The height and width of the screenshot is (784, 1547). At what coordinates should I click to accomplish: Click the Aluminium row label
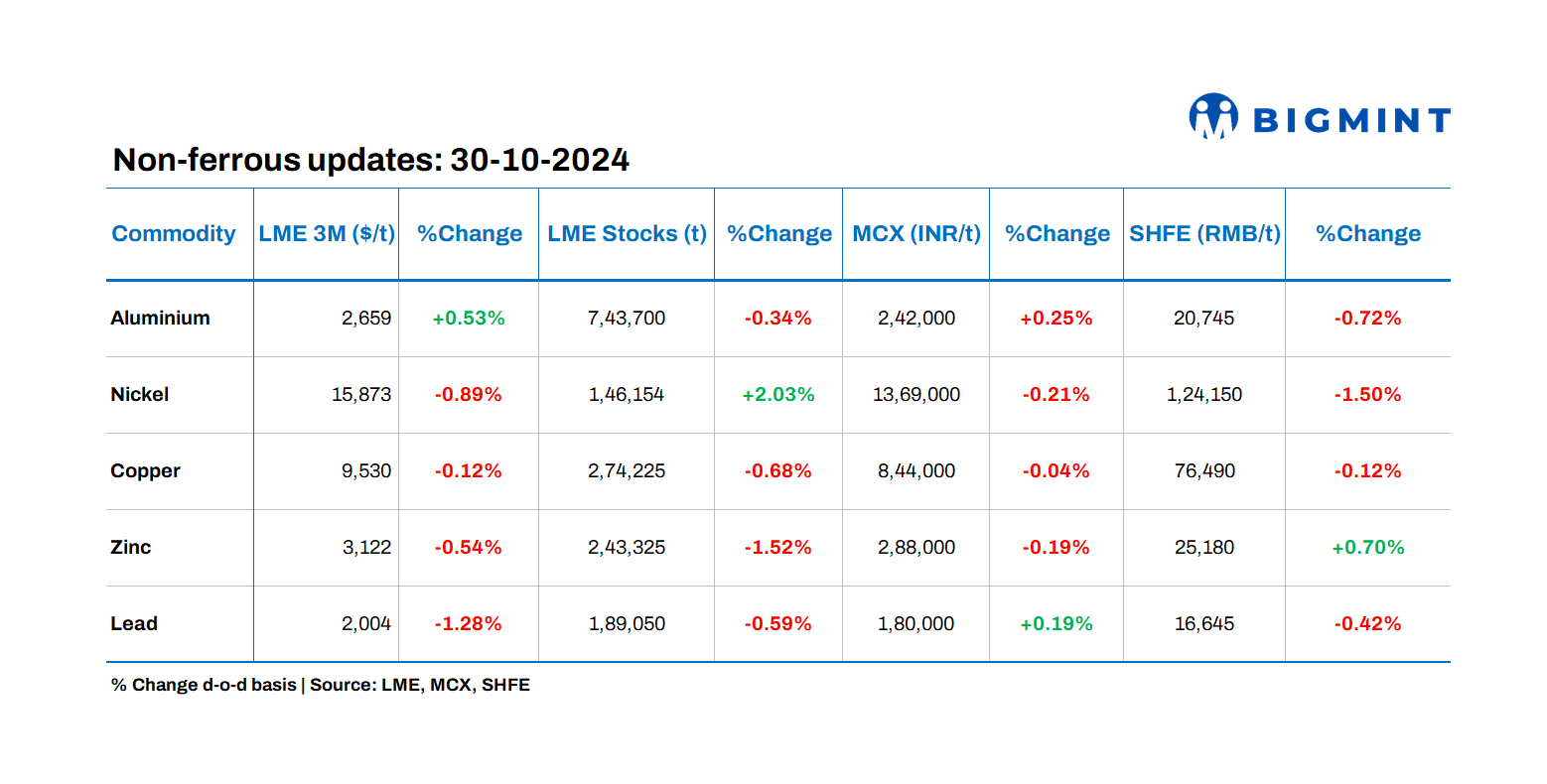click(x=160, y=319)
